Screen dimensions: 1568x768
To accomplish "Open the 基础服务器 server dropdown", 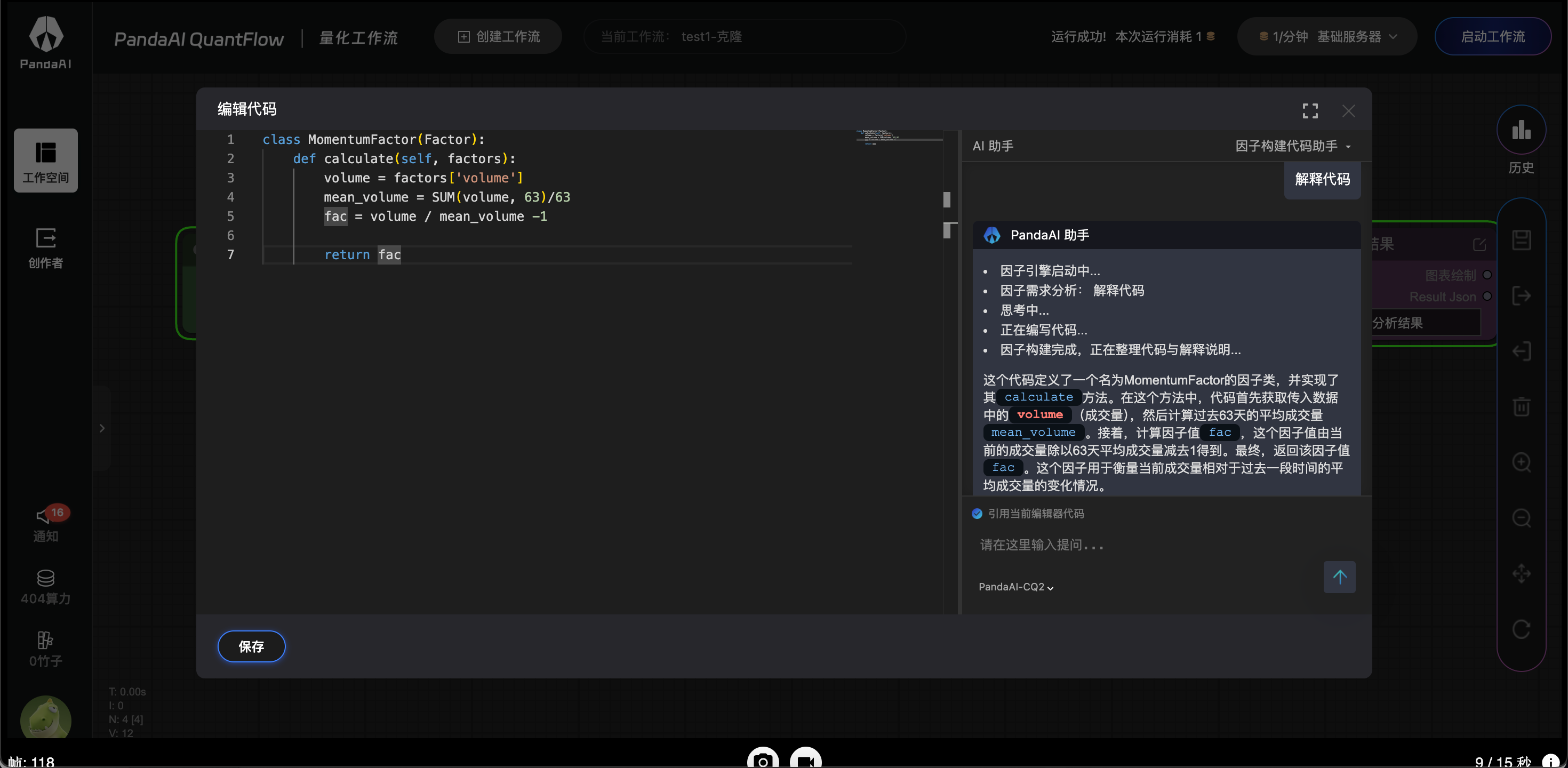I will tap(1326, 36).
